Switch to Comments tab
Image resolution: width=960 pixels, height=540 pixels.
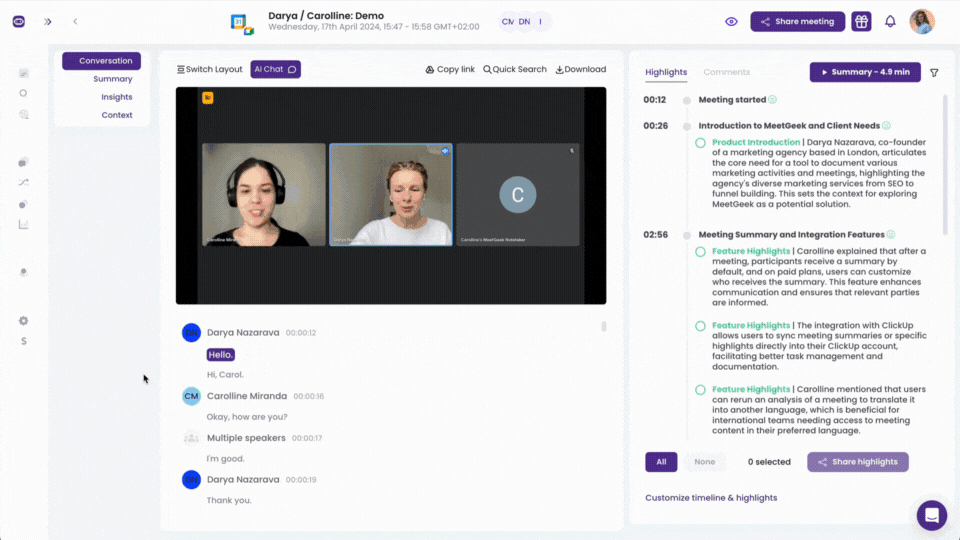[x=726, y=72]
